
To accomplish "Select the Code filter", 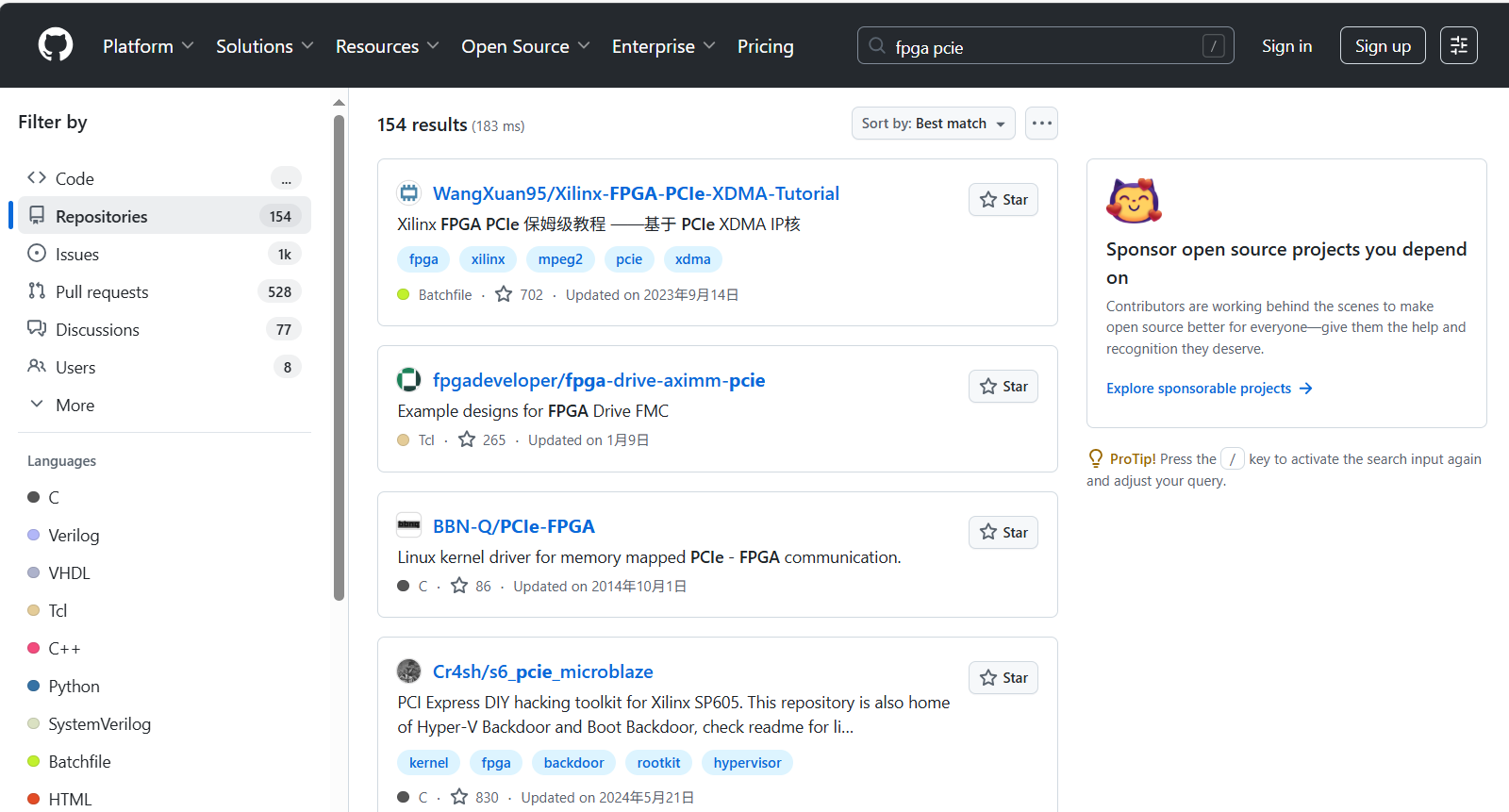I will 164,178.
